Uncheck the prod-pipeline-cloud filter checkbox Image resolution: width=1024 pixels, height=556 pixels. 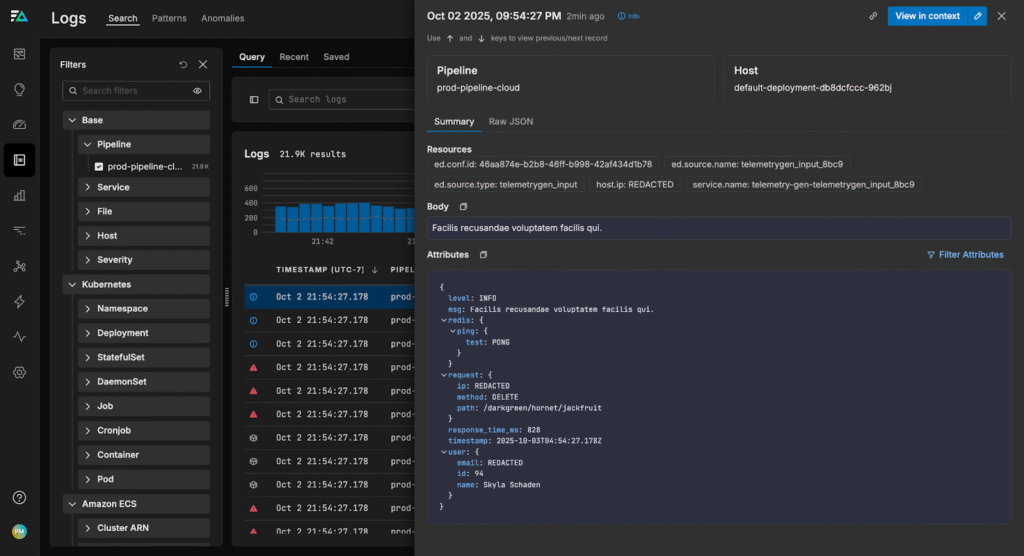[x=99, y=167]
